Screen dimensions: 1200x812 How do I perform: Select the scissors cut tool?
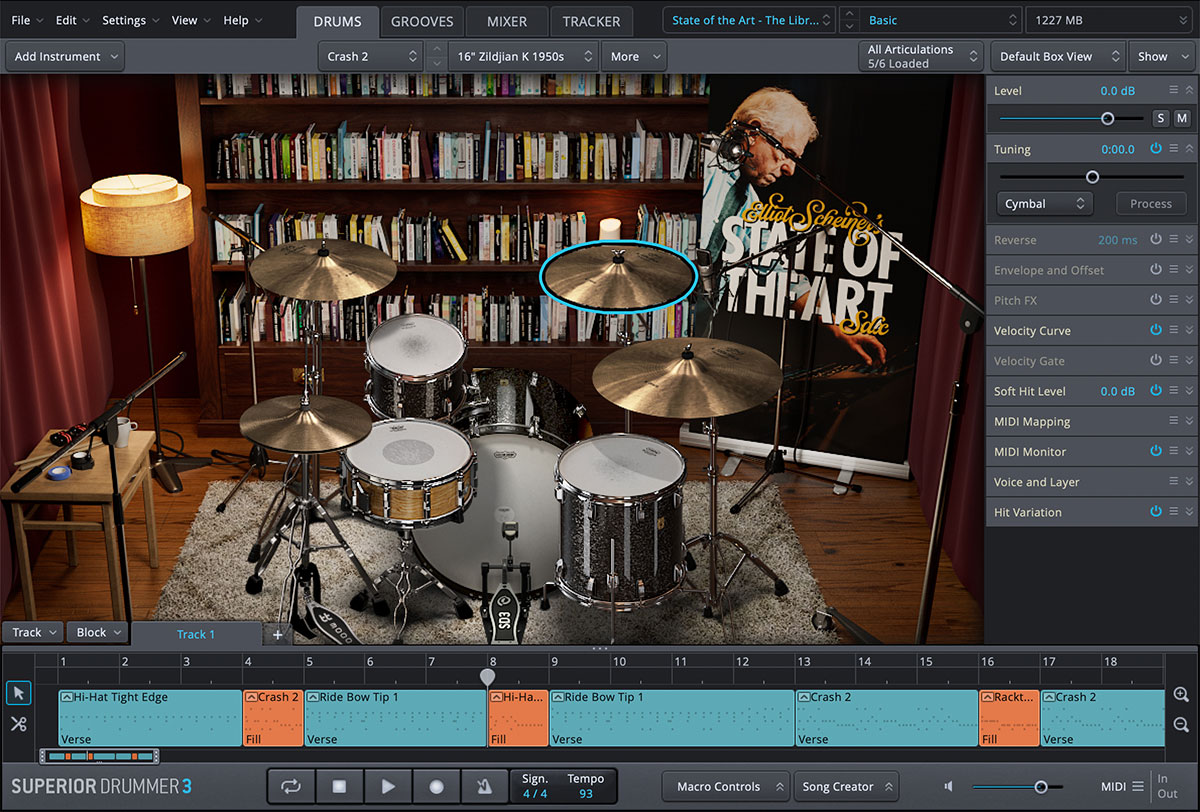[18, 724]
